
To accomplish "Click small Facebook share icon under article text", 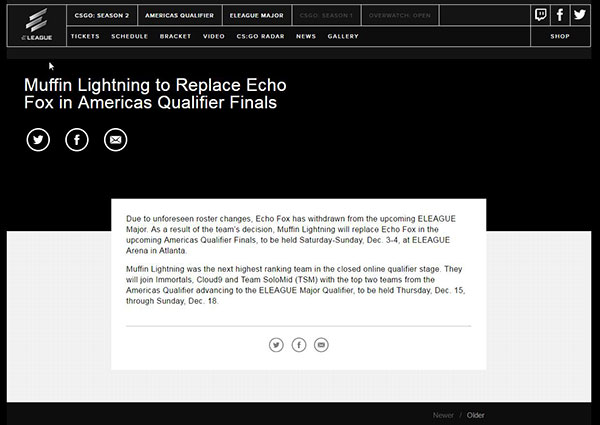I will click(x=299, y=345).
